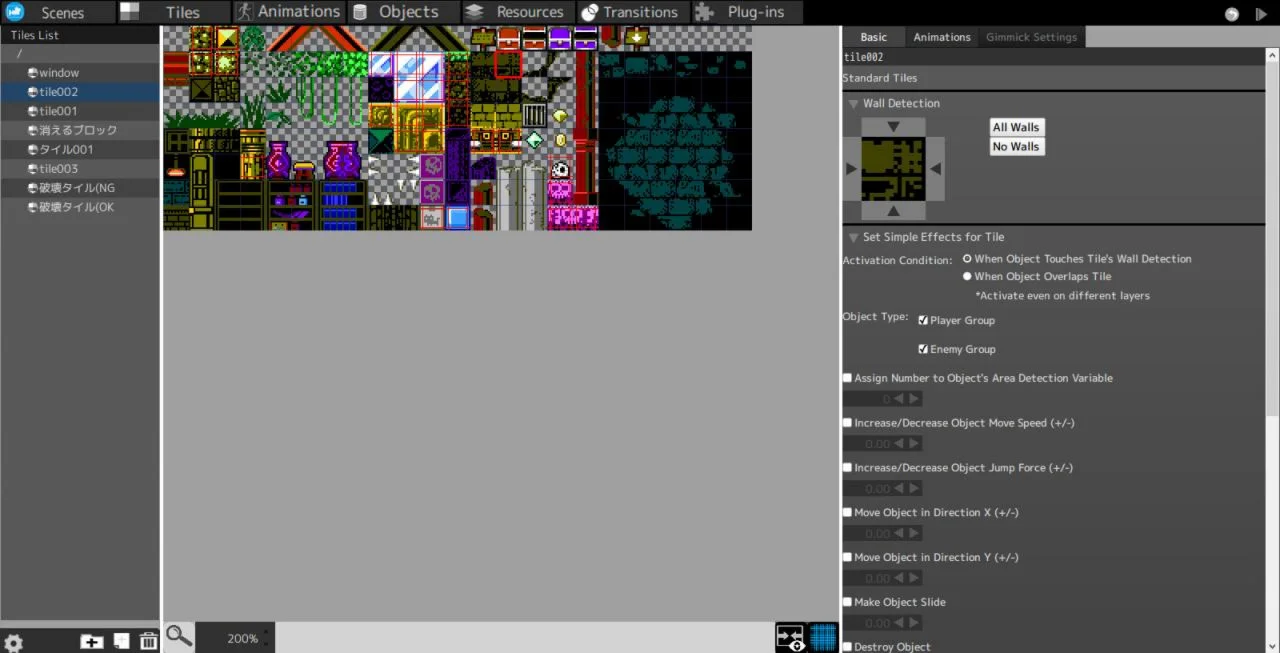Select tile001 in Tiles List
Screen dimensions: 1280x653
80,111
